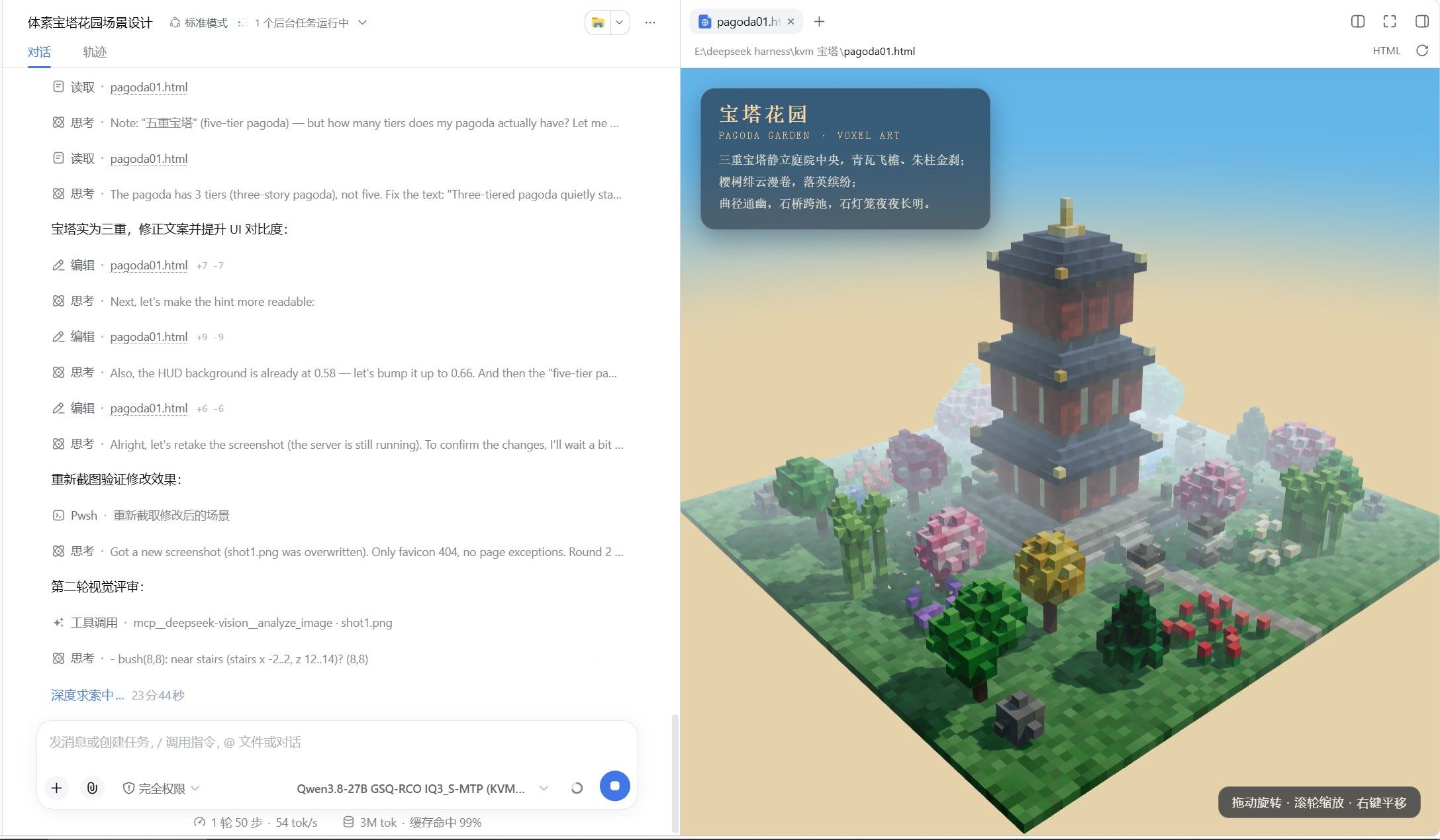Image resolution: width=1440 pixels, height=840 pixels.
Task: Stop the running generation button
Action: [x=614, y=786]
